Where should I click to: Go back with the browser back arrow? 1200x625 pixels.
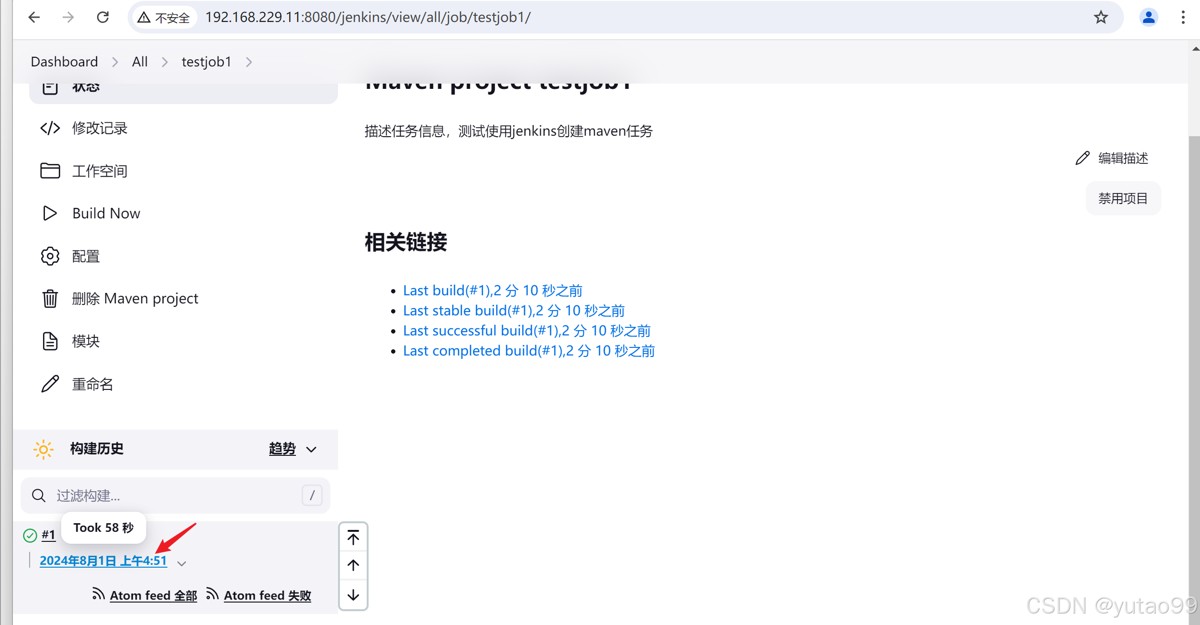click(x=34, y=17)
